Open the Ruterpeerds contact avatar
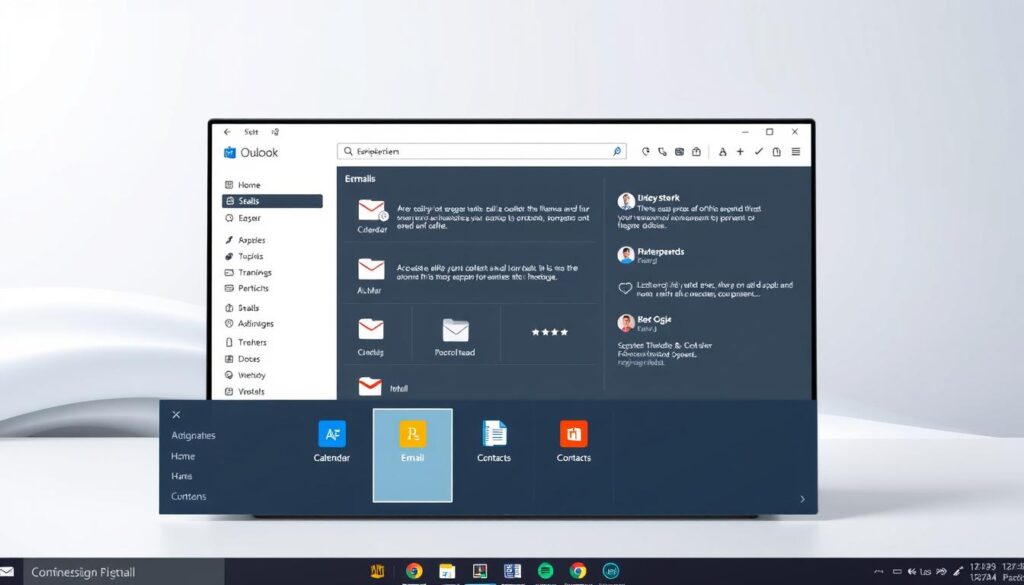This screenshot has width=1024, height=585. (x=626, y=255)
